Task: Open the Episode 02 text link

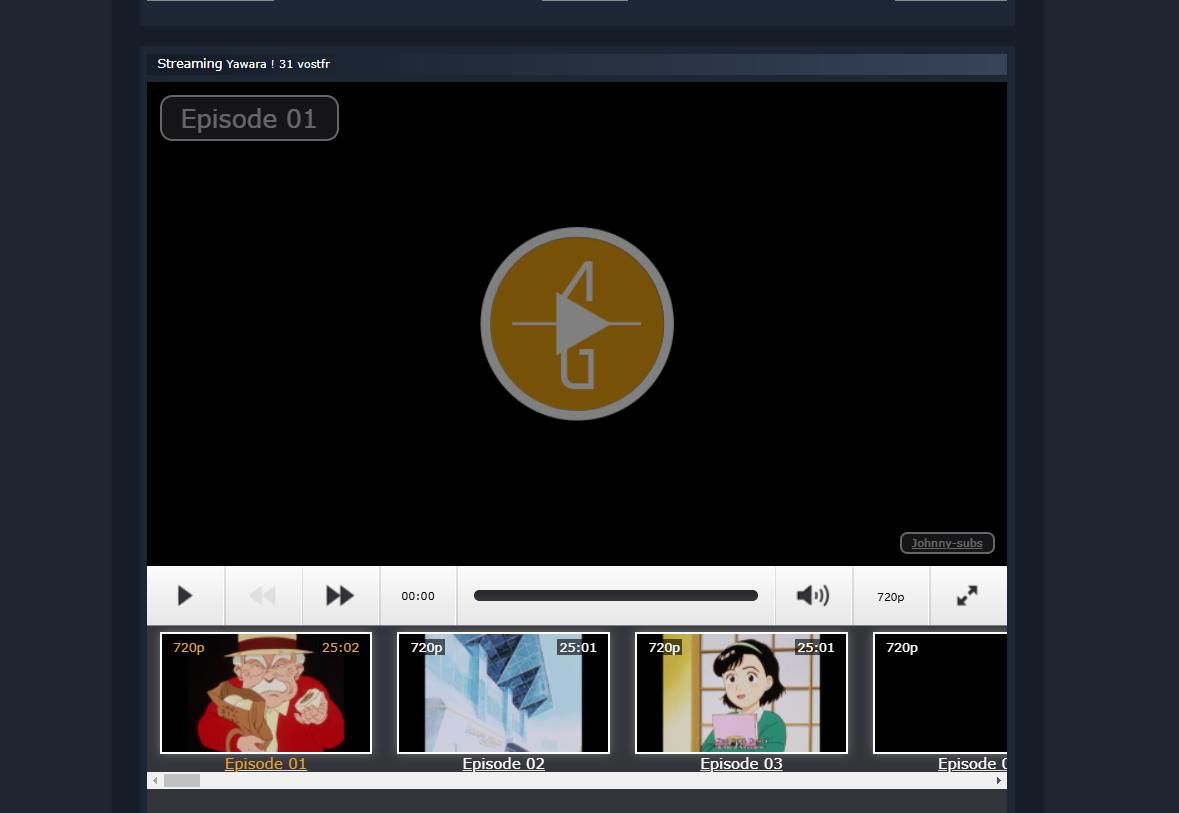Action: coord(504,763)
